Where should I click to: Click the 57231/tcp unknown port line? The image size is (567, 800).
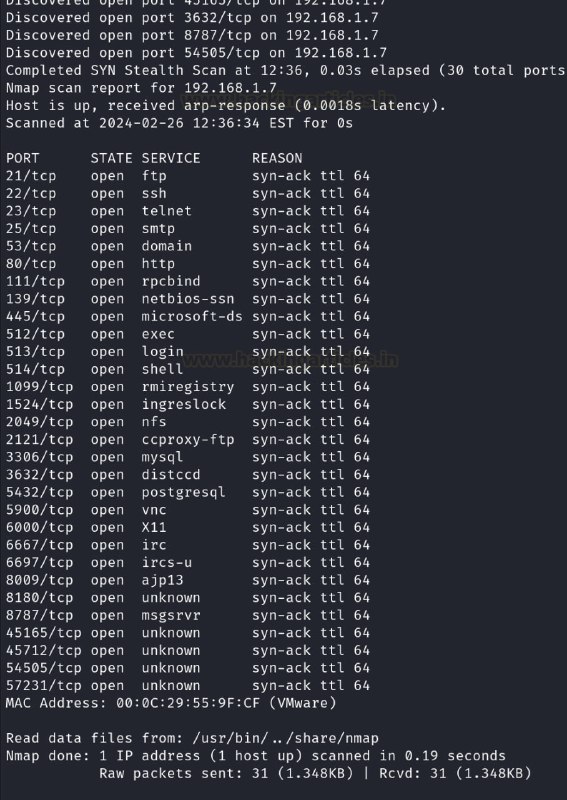[x=188, y=686]
